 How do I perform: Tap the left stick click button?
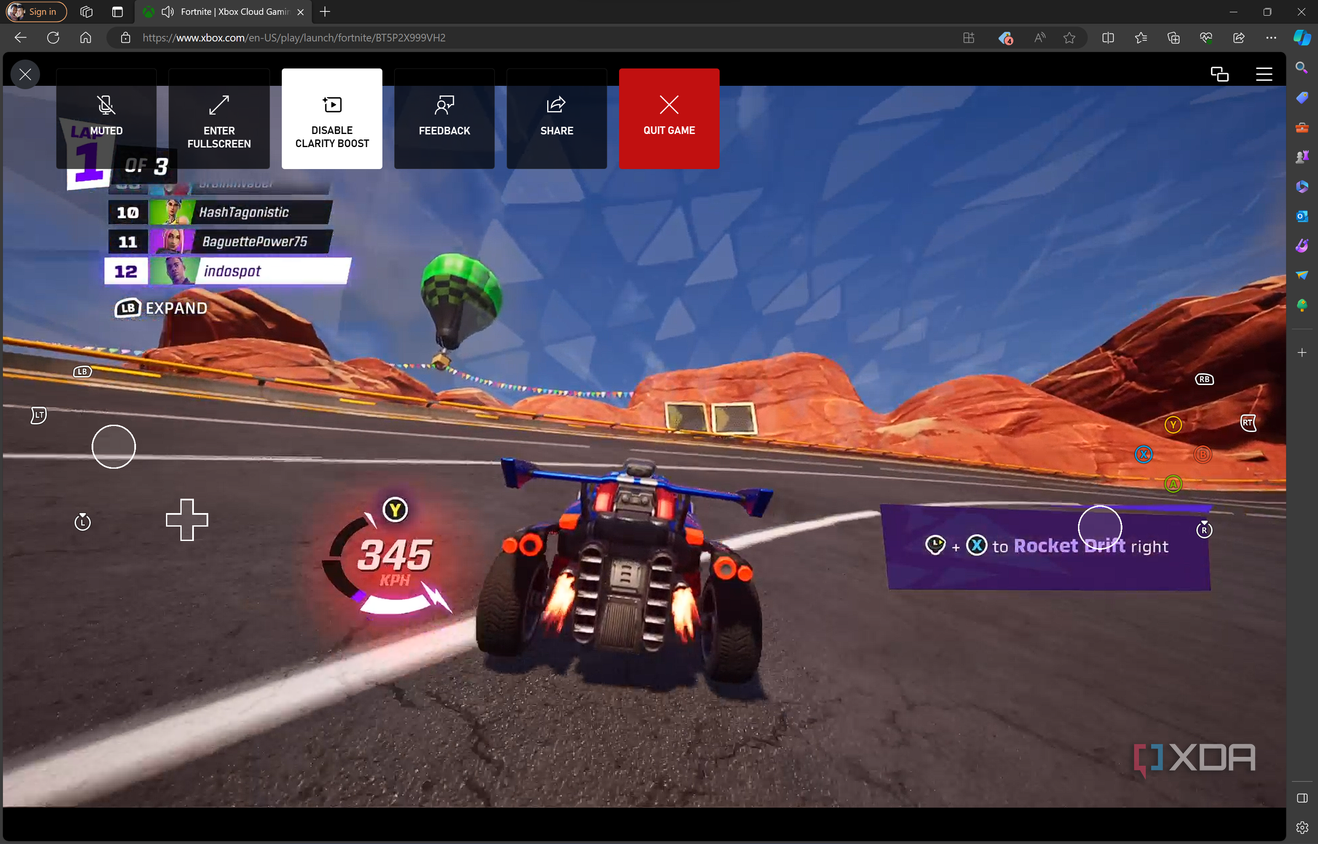[83, 522]
